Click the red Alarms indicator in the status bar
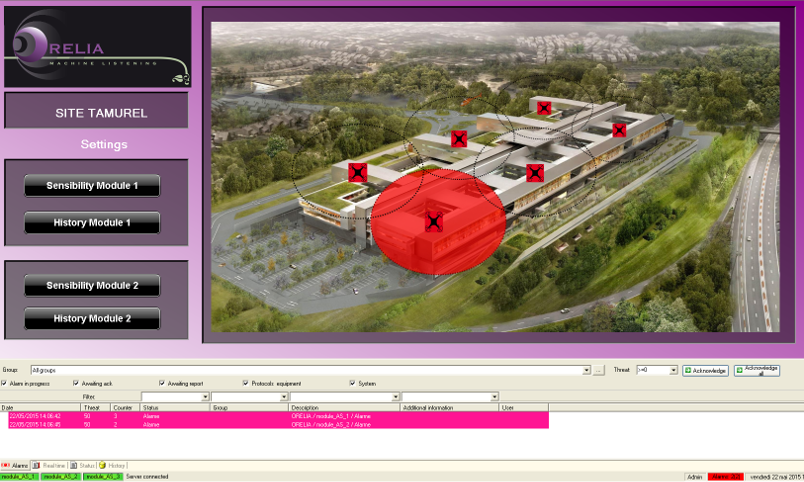804x482 pixels. point(726,477)
